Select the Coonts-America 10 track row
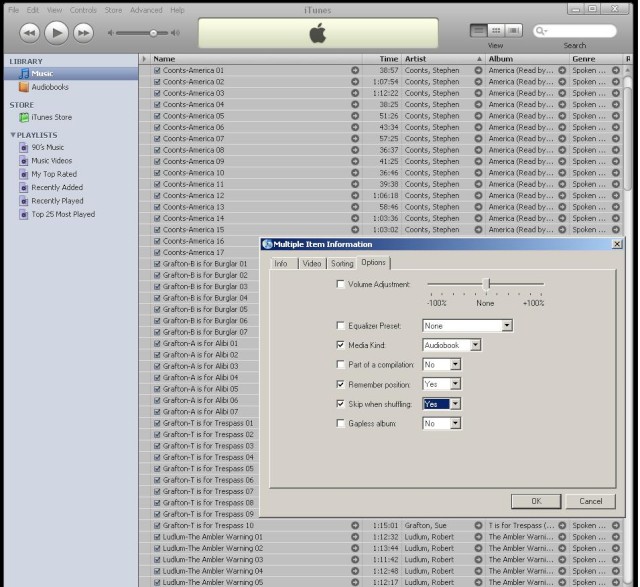Image resolution: width=640 pixels, height=587 pixels. pos(381,173)
